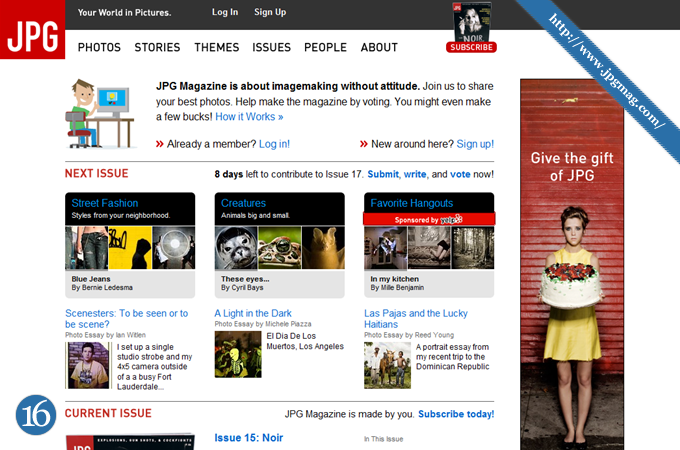This screenshot has height=450, width=680.
Task: Click the These eyes... photo title
Action: point(245,279)
